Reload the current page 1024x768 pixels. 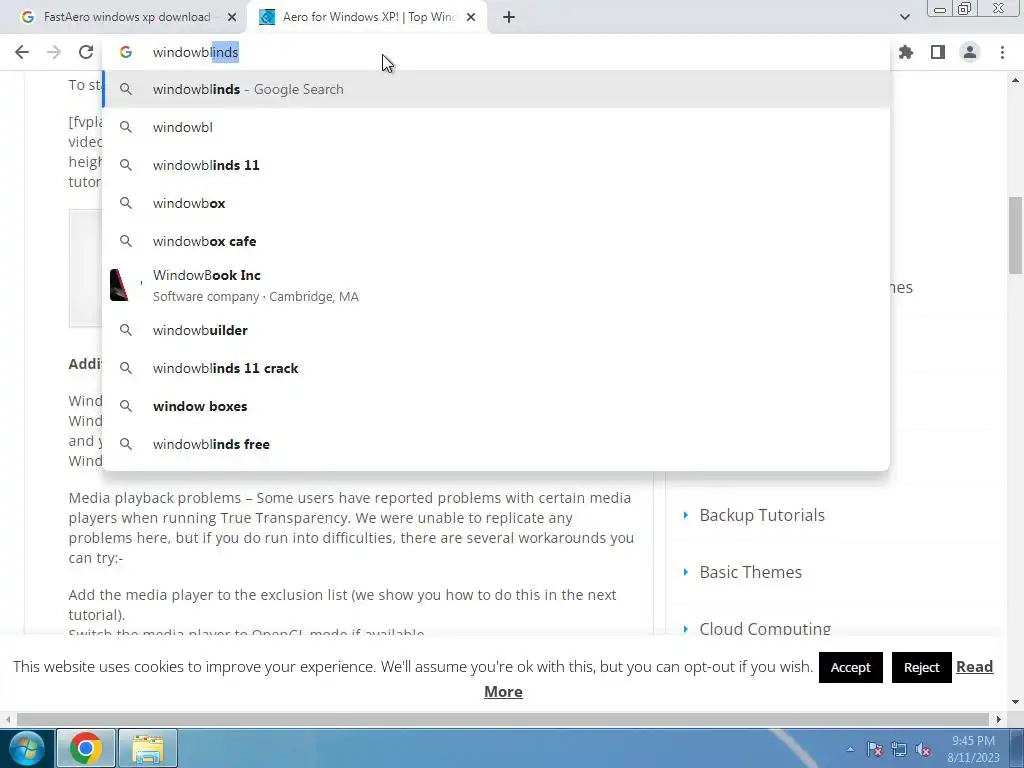click(86, 52)
